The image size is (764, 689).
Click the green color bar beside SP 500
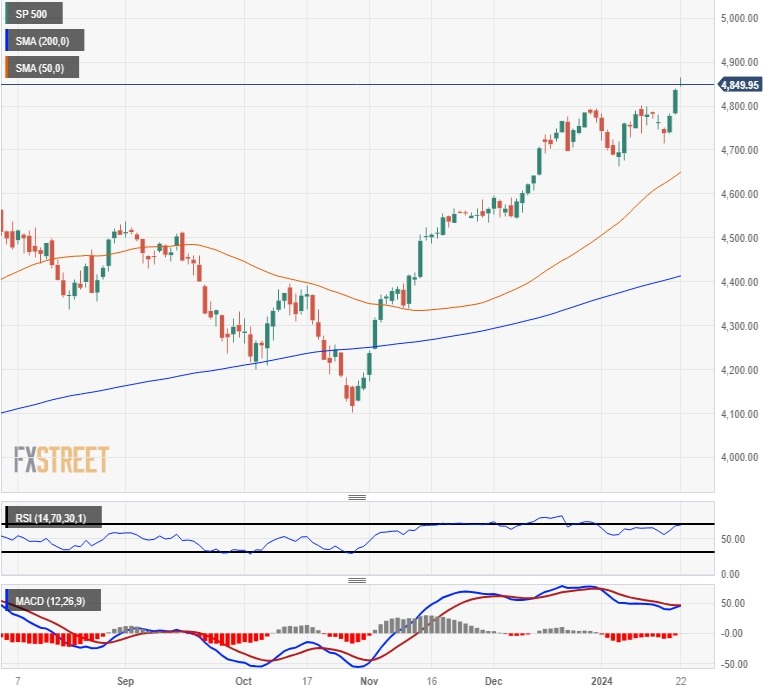[x=6, y=14]
